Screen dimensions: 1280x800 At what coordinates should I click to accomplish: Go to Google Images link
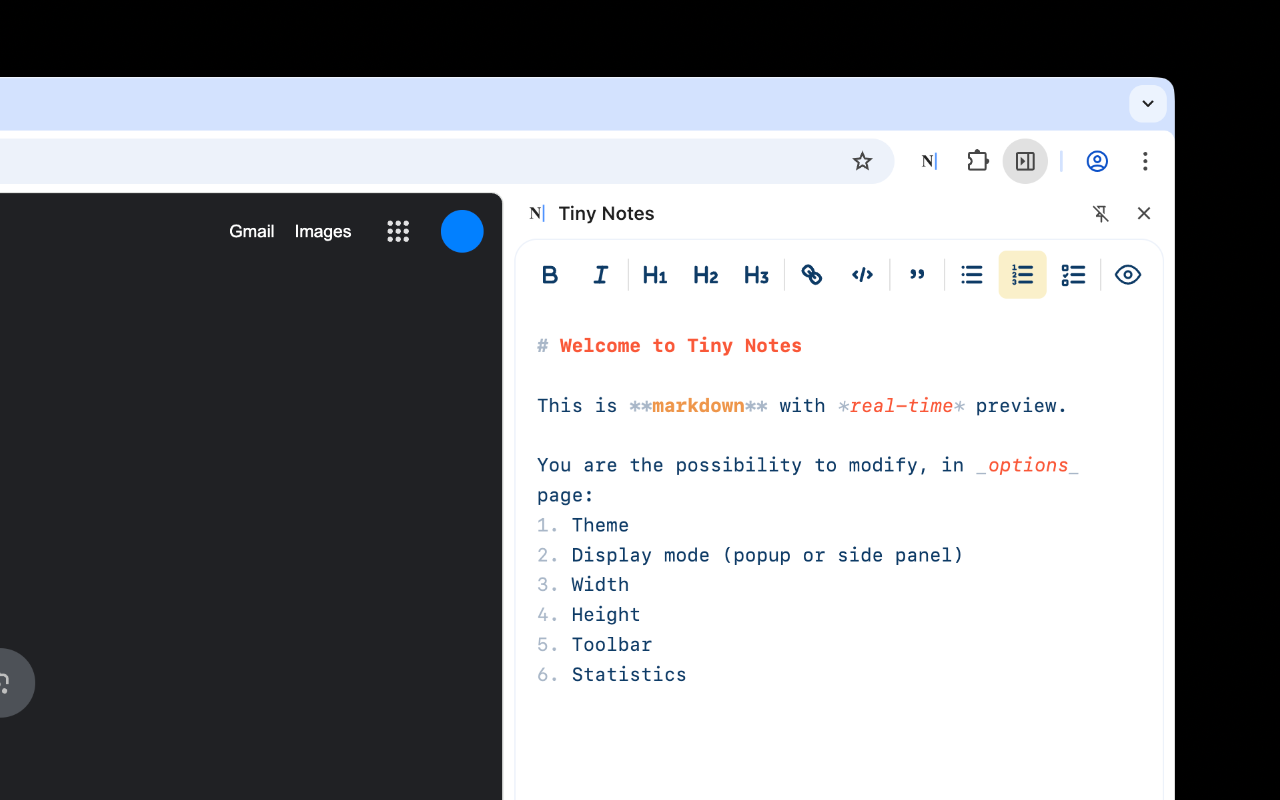323,232
